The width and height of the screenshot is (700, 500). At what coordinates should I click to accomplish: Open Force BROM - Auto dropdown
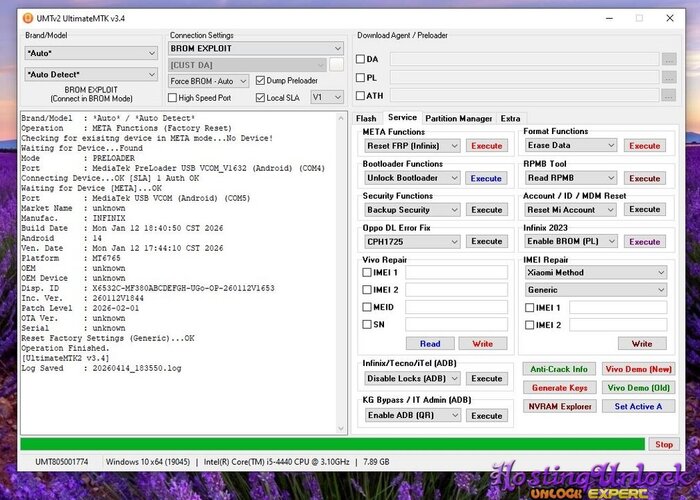pyautogui.click(x=208, y=81)
